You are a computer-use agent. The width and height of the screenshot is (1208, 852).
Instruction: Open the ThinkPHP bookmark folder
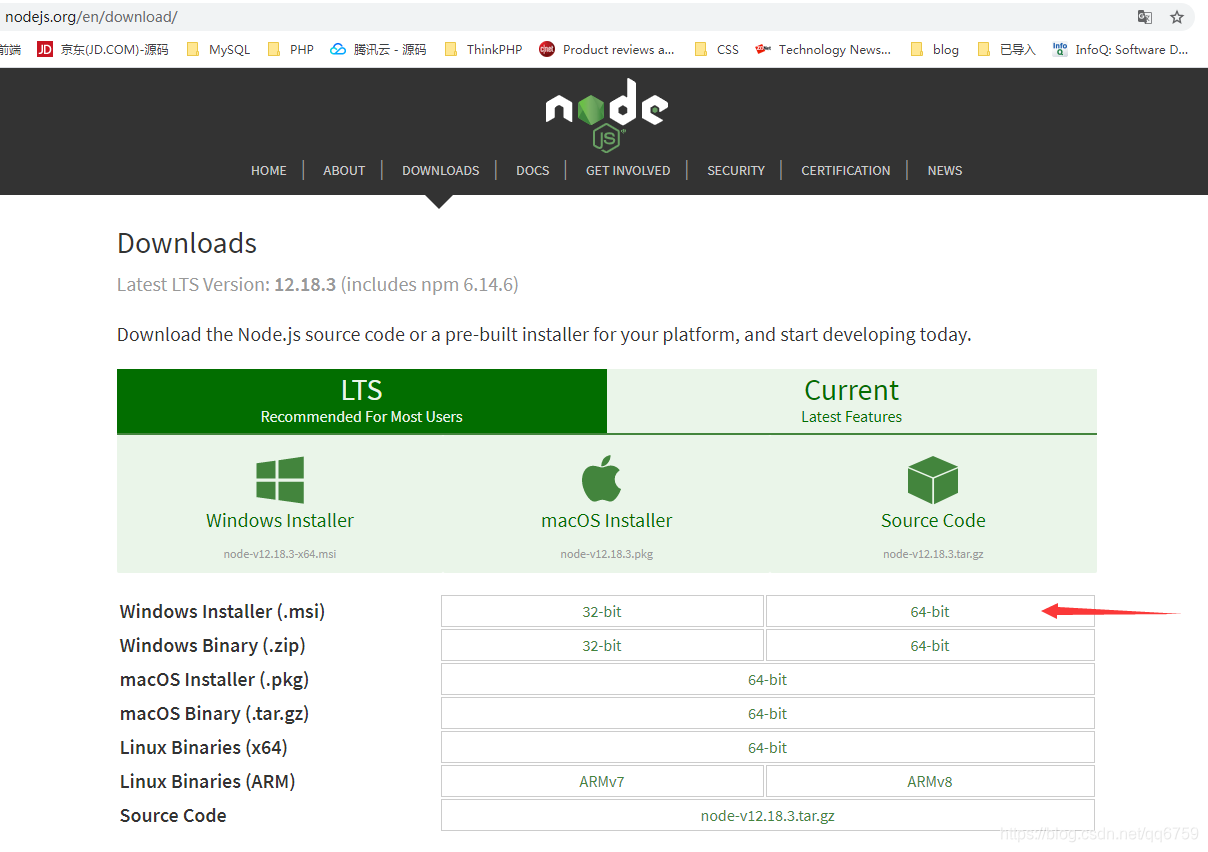click(483, 49)
